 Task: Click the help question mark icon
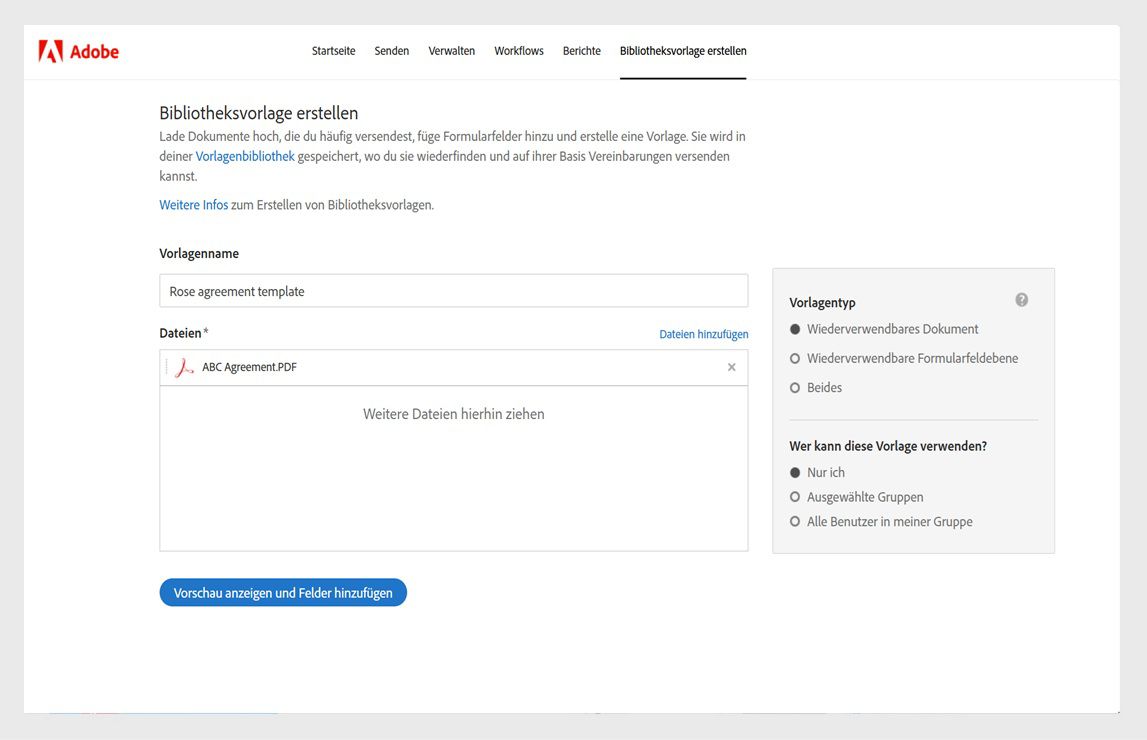tap(1021, 300)
